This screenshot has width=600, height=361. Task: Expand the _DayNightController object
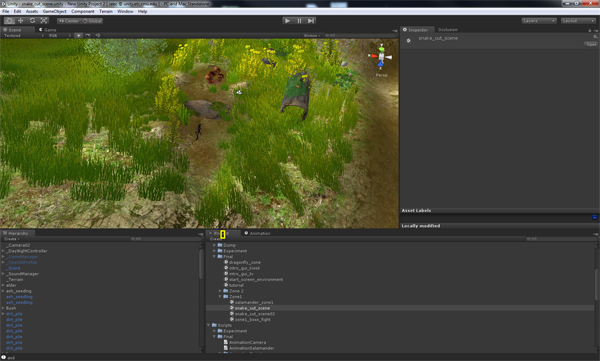point(3,251)
